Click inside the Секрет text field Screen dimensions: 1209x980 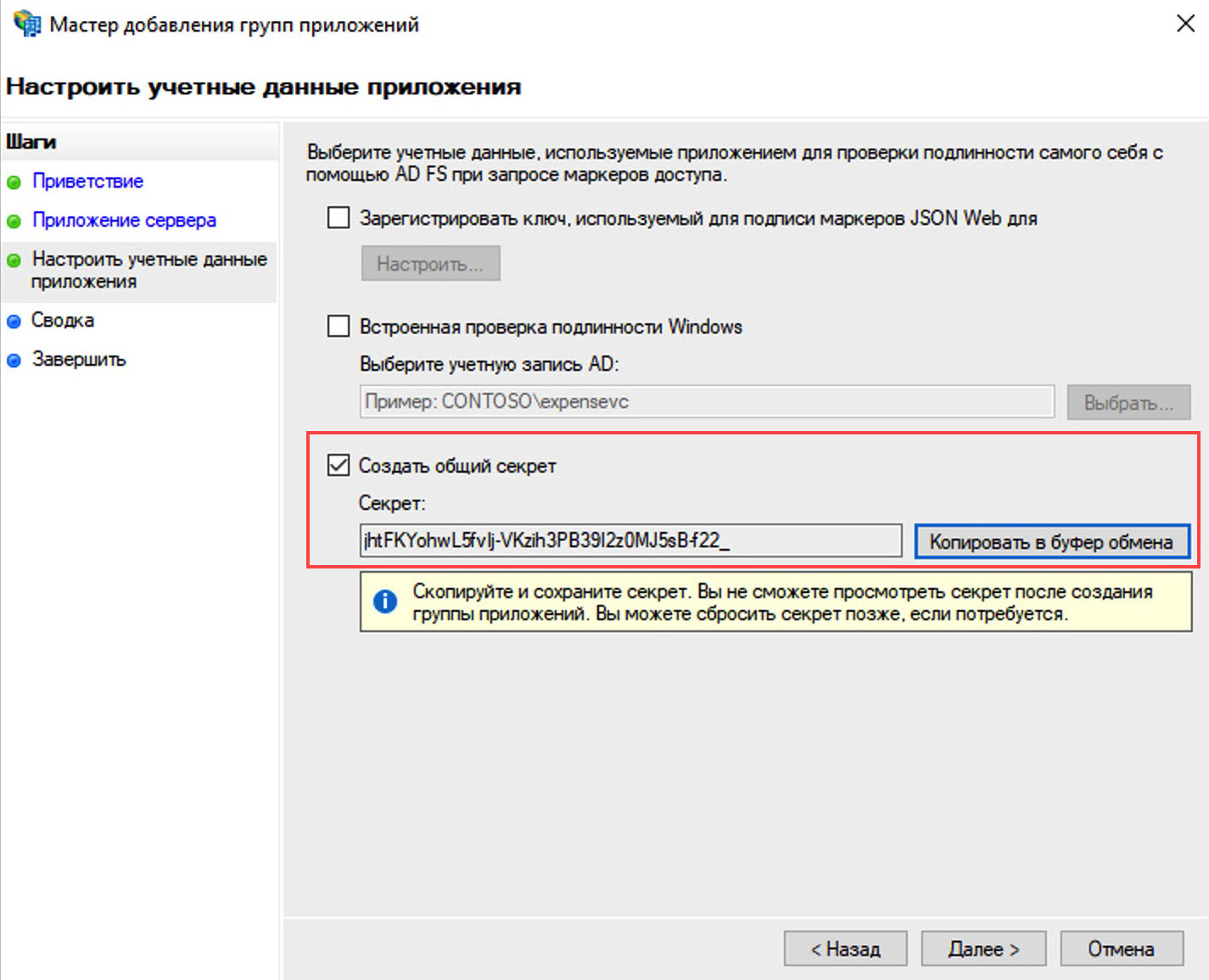pyautogui.click(x=630, y=540)
